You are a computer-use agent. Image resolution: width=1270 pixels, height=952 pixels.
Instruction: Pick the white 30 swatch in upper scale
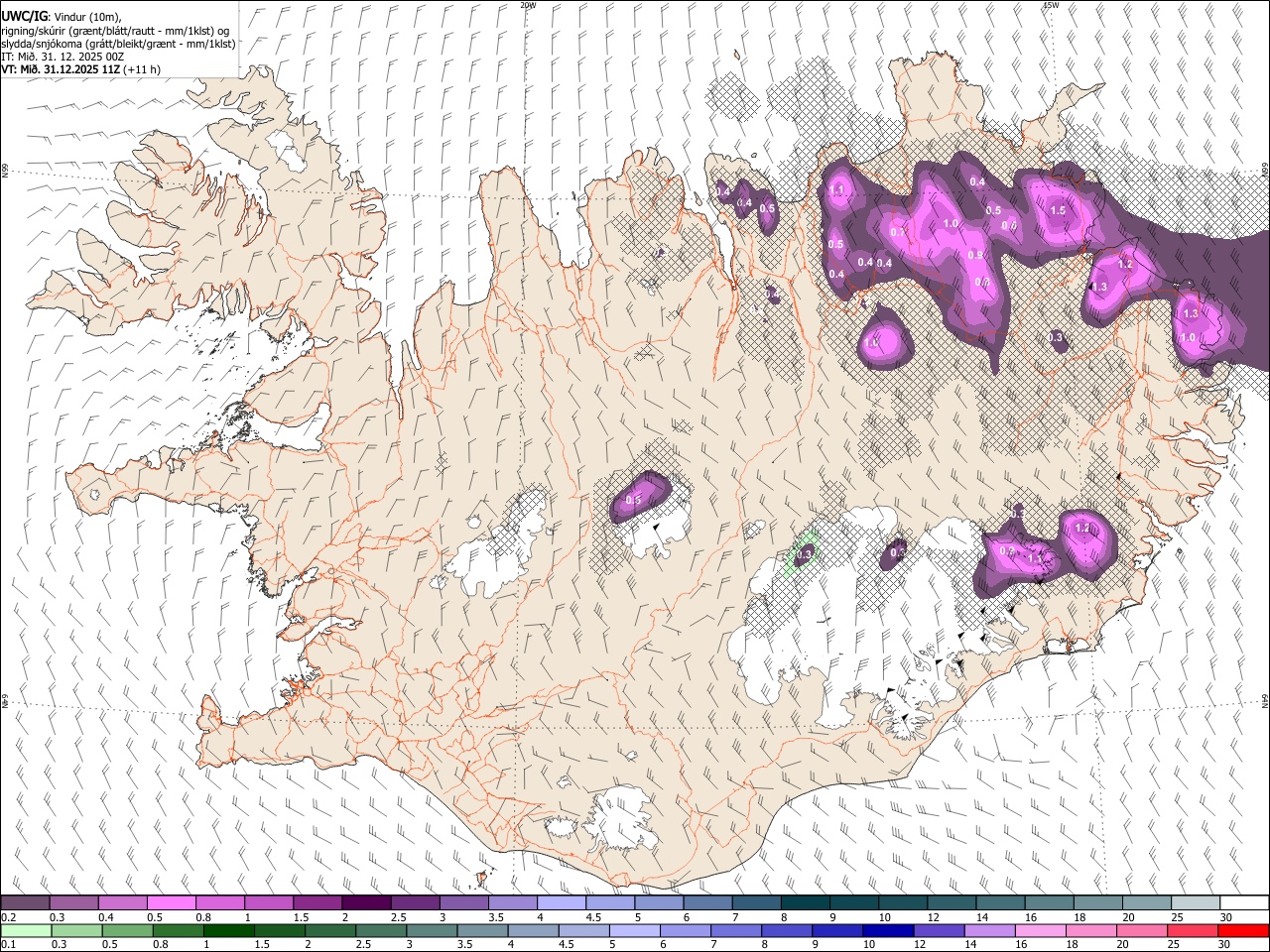(1245, 902)
